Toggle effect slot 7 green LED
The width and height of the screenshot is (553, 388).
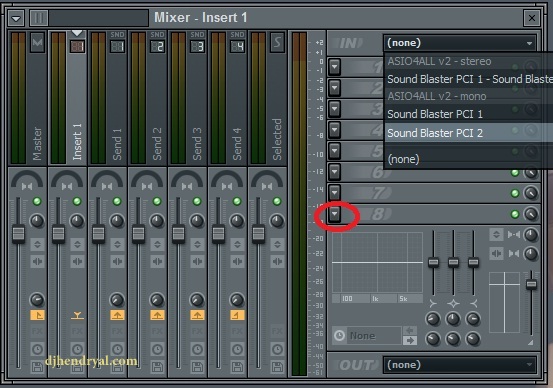pyautogui.click(x=515, y=193)
